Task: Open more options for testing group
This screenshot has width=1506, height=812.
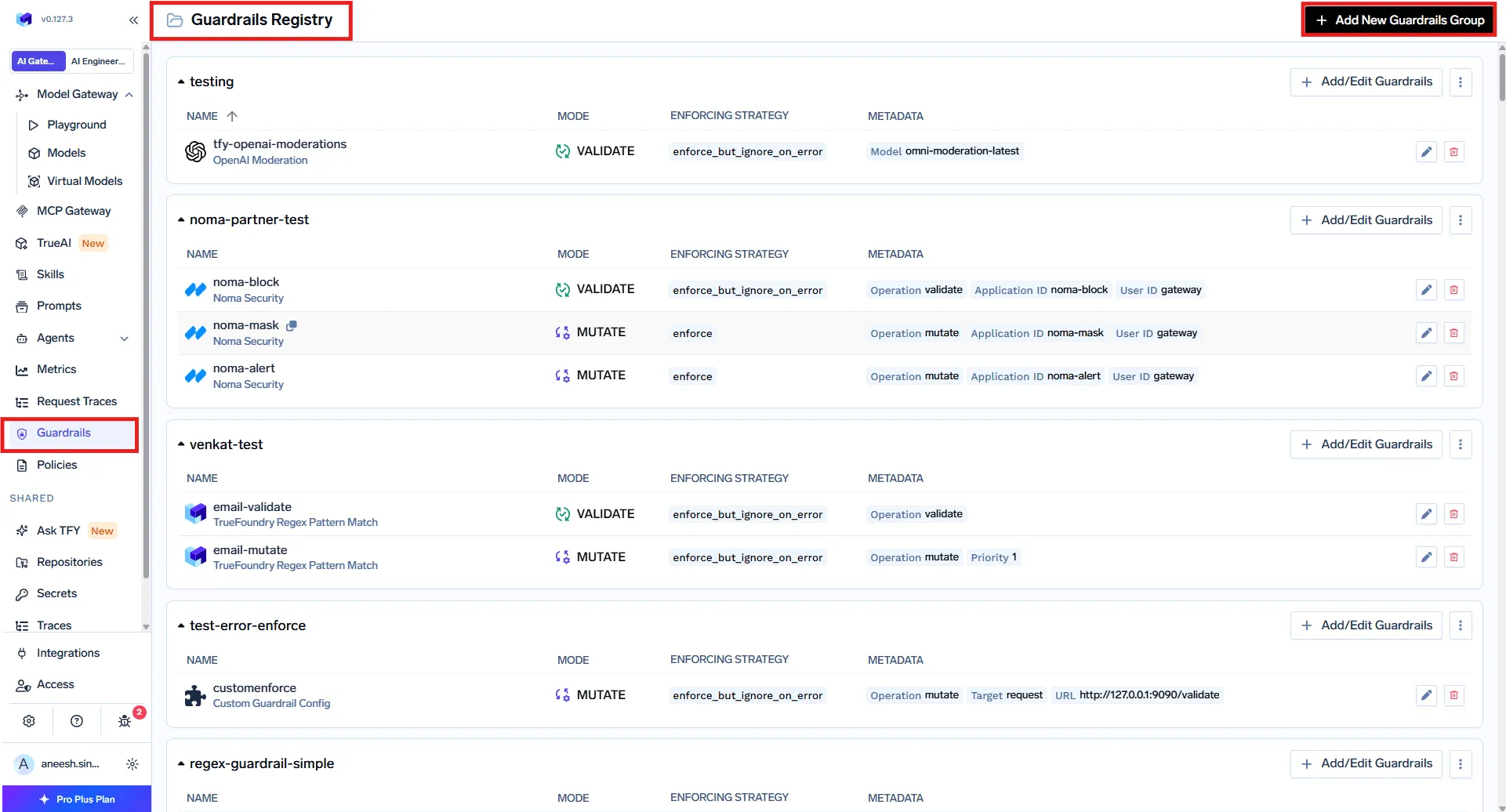Action: click(1460, 82)
